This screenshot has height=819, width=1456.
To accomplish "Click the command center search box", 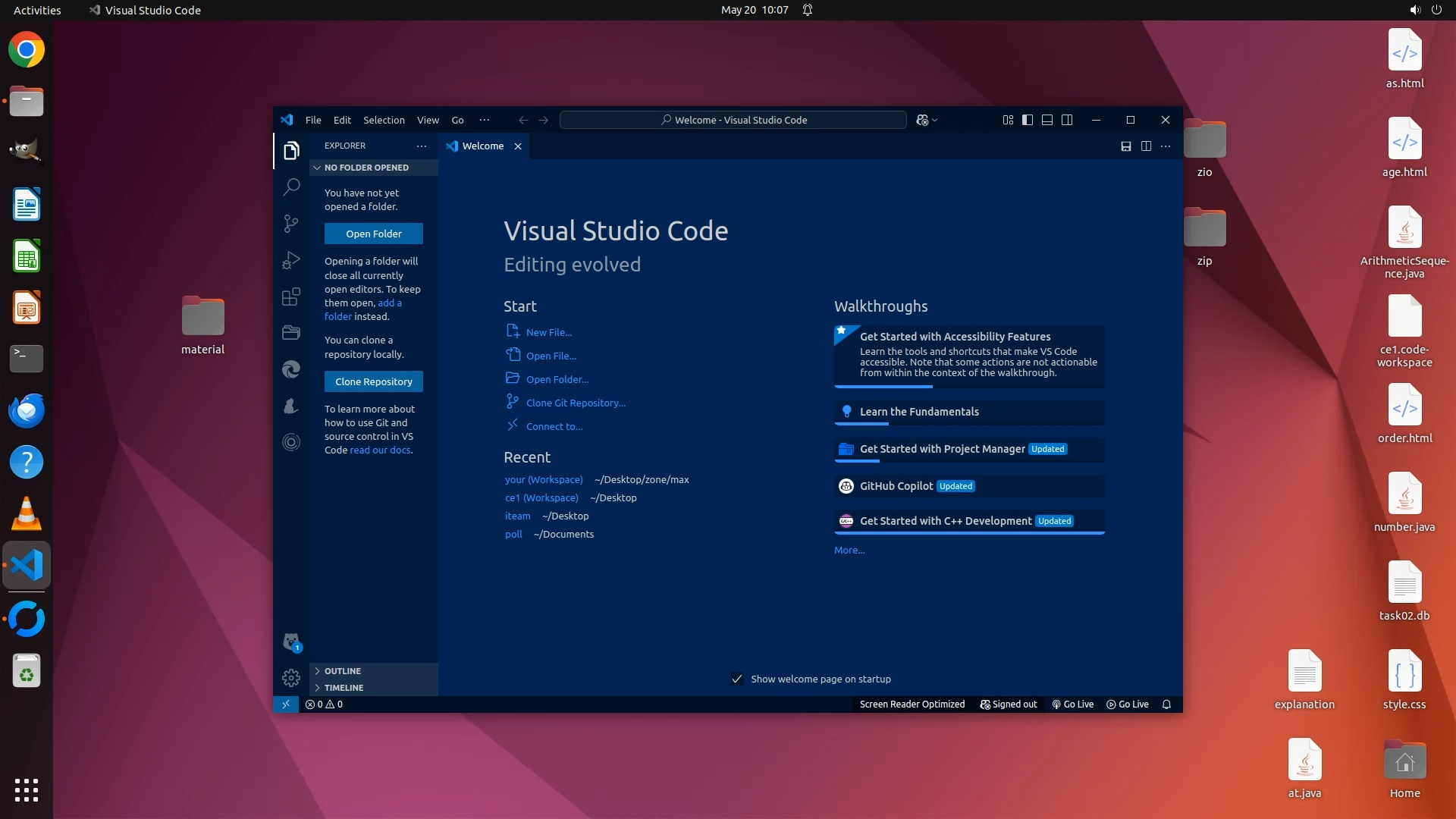I will [x=733, y=120].
